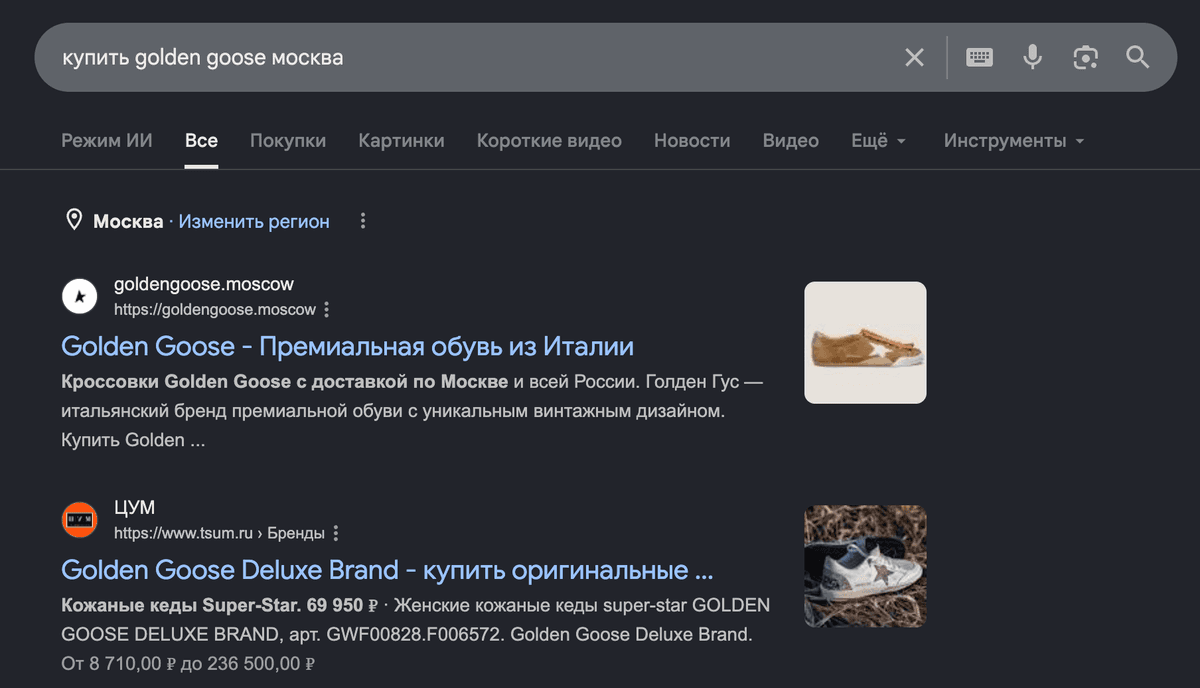Click the Изменить регион link
Screen dimensions: 1200x688
click(254, 222)
